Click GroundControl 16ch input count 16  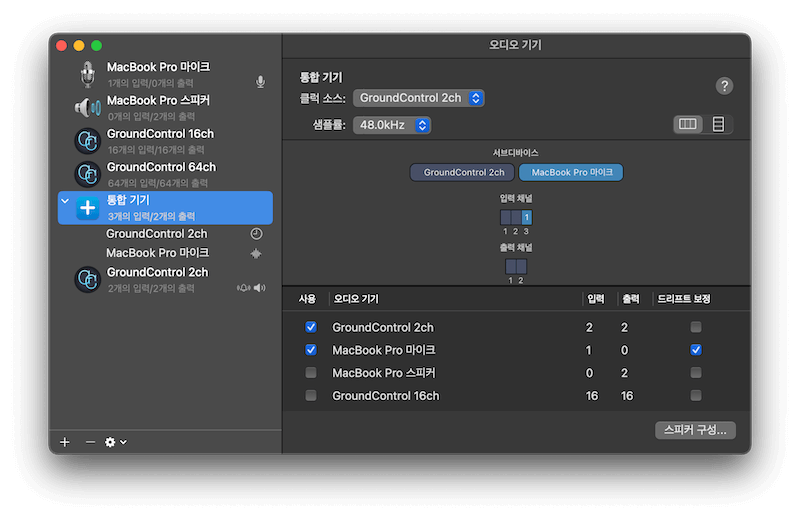pyautogui.click(x=592, y=396)
